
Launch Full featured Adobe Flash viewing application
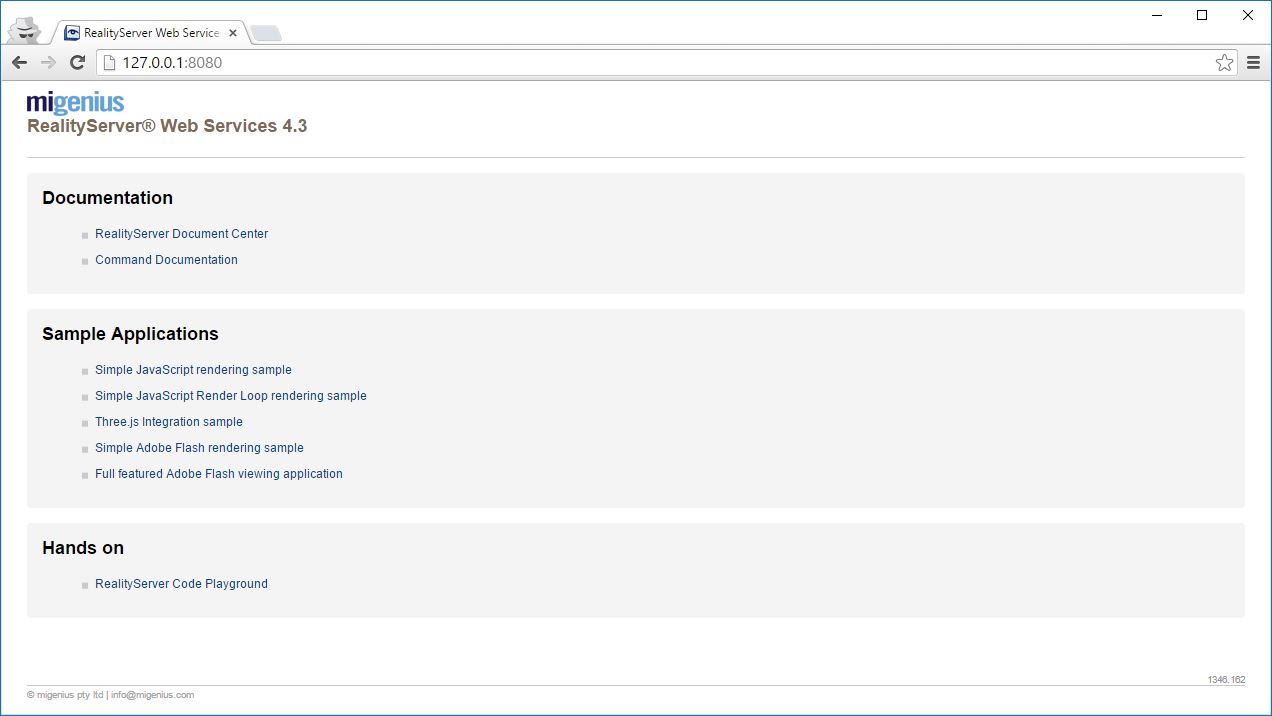(219, 474)
